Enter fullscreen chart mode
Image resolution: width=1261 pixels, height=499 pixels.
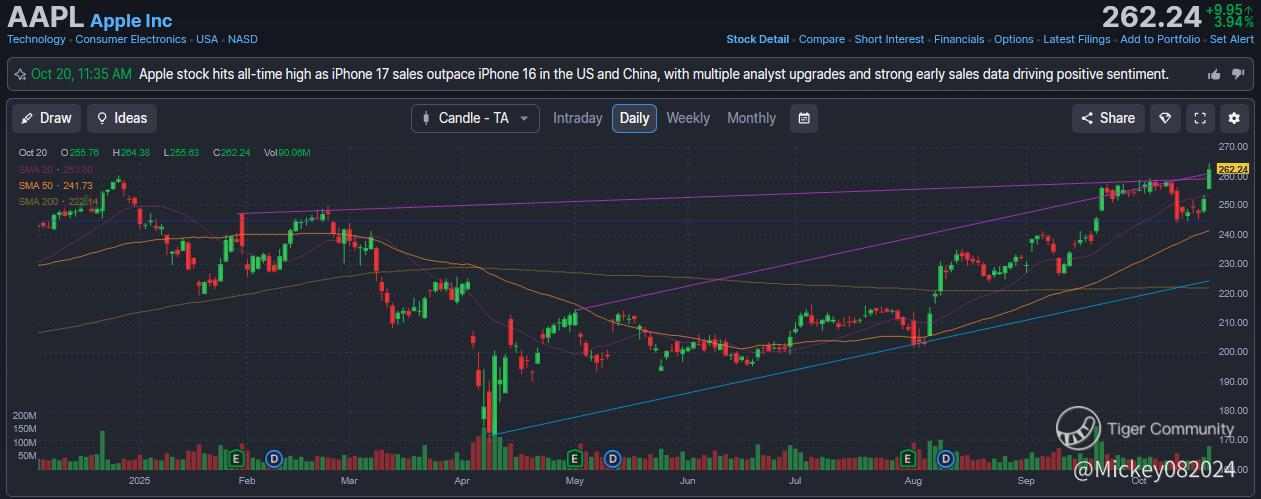click(1200, 118)
